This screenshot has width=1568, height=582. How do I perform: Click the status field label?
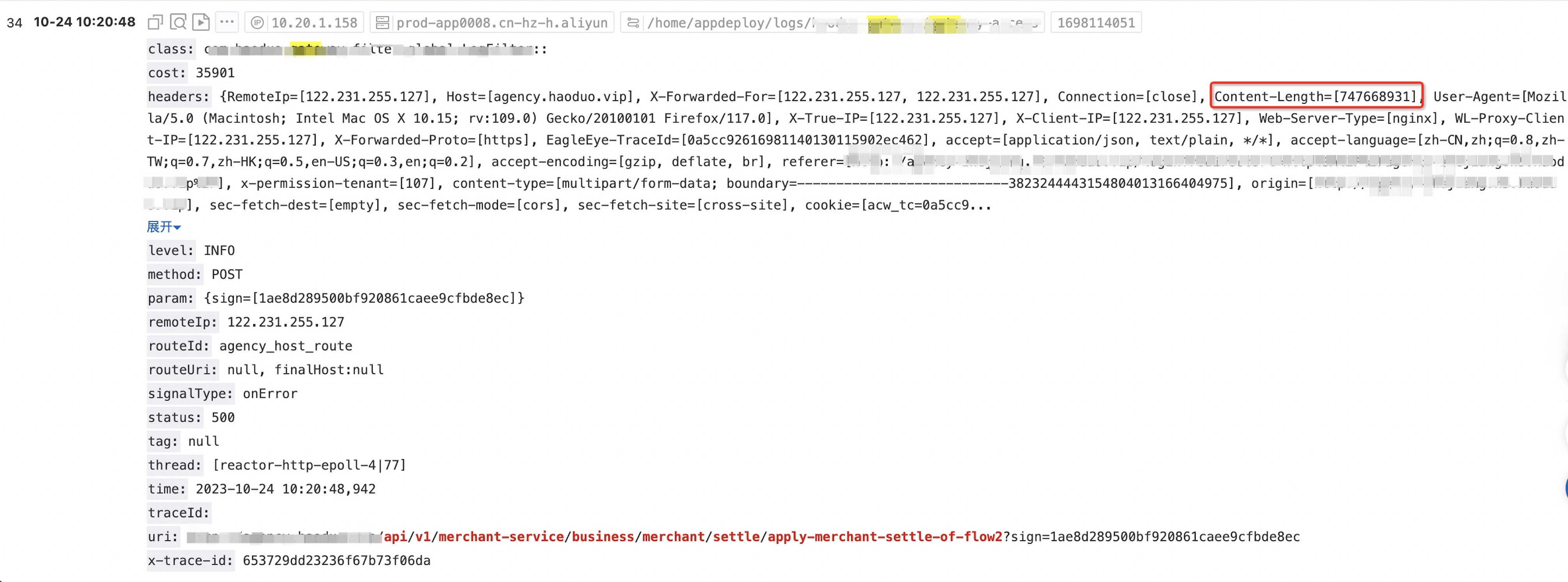pyautogui.click(x=174, y=418)
